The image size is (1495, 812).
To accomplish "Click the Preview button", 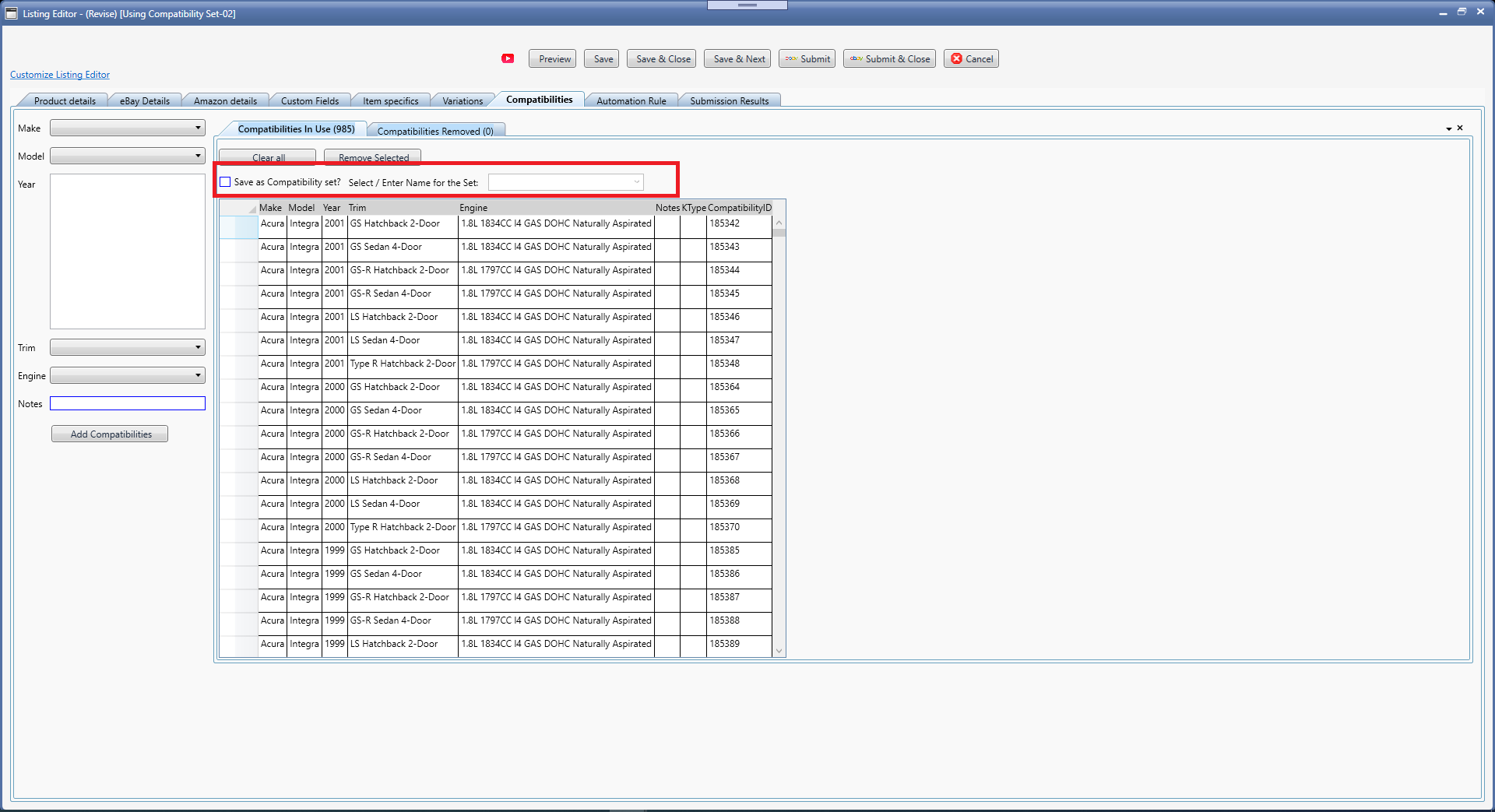I will click(553, 58).
